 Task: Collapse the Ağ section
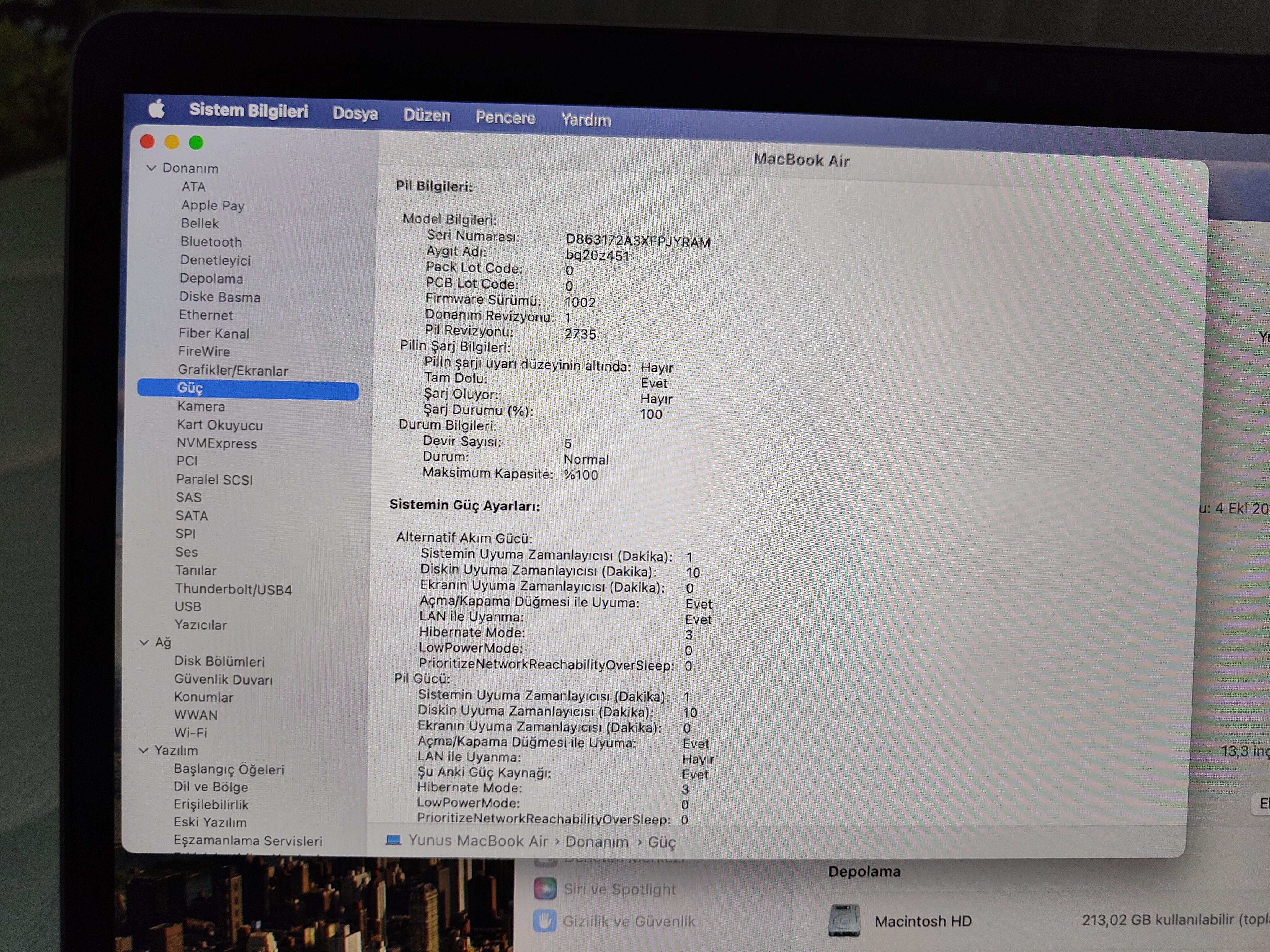pyautogui.click(x=144, y=642)
